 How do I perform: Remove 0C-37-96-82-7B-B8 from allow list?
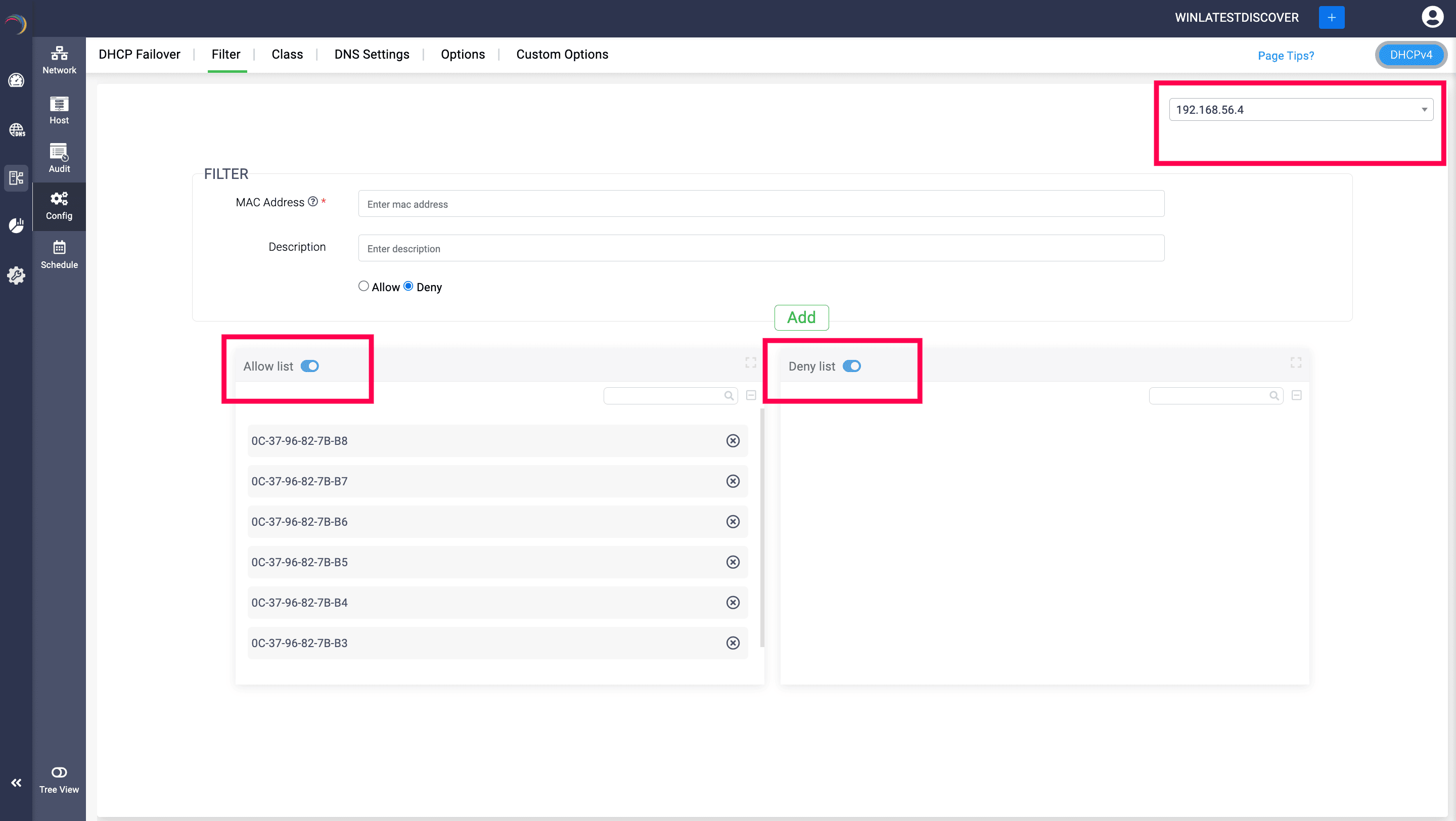pos(733,440)
